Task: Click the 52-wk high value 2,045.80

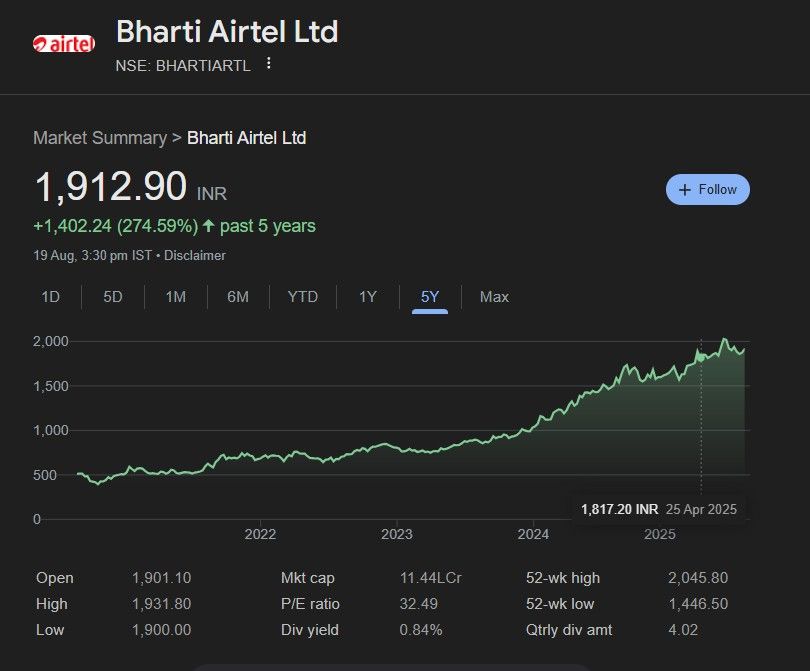Action: pyautogui.click(x=698, y=578)
